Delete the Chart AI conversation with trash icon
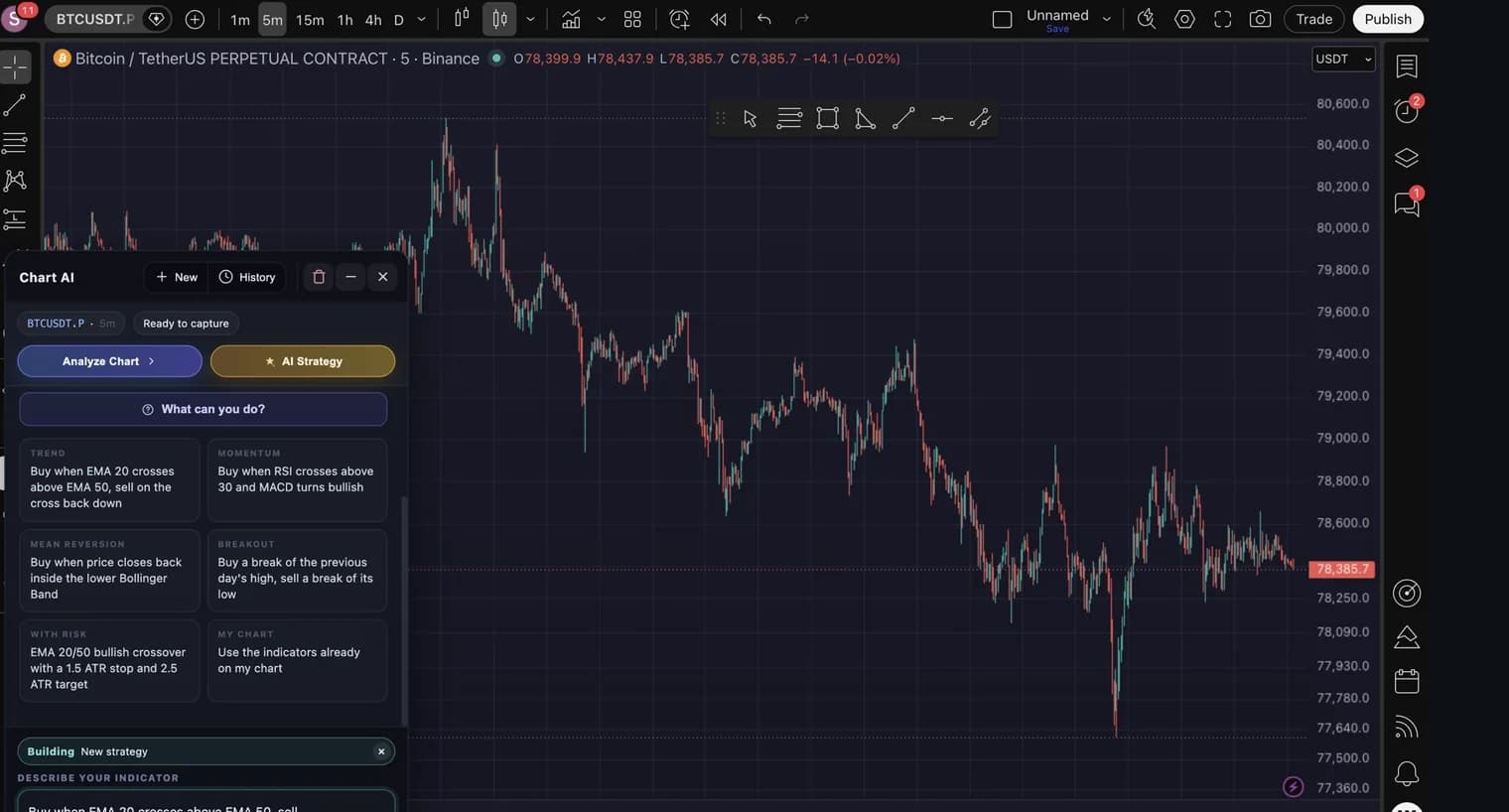This screenshot has height=812, width=1509. pos(319,277)
